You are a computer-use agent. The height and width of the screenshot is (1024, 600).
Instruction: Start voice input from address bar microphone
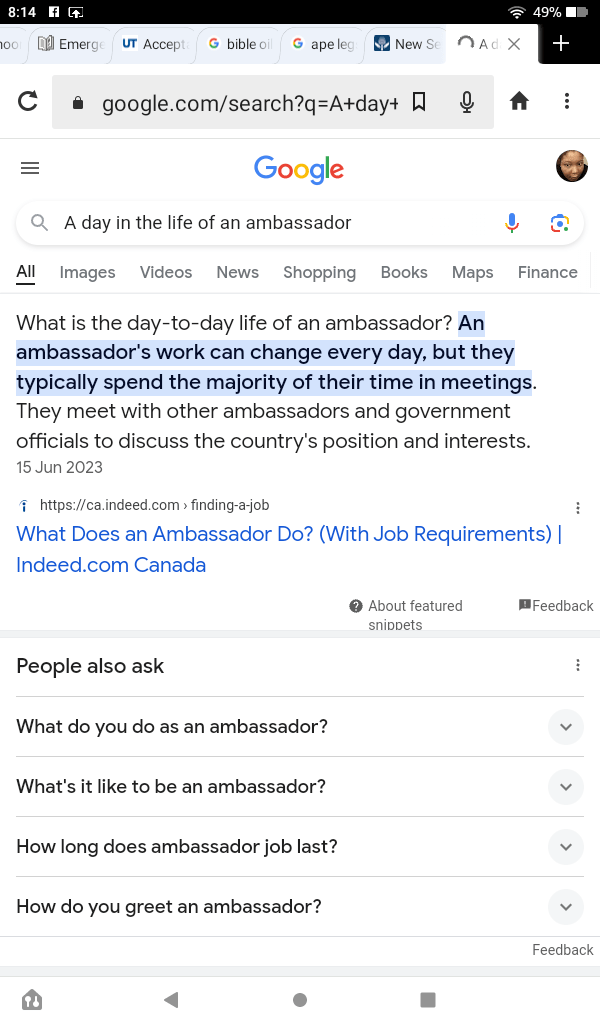(x=466, y=102)
